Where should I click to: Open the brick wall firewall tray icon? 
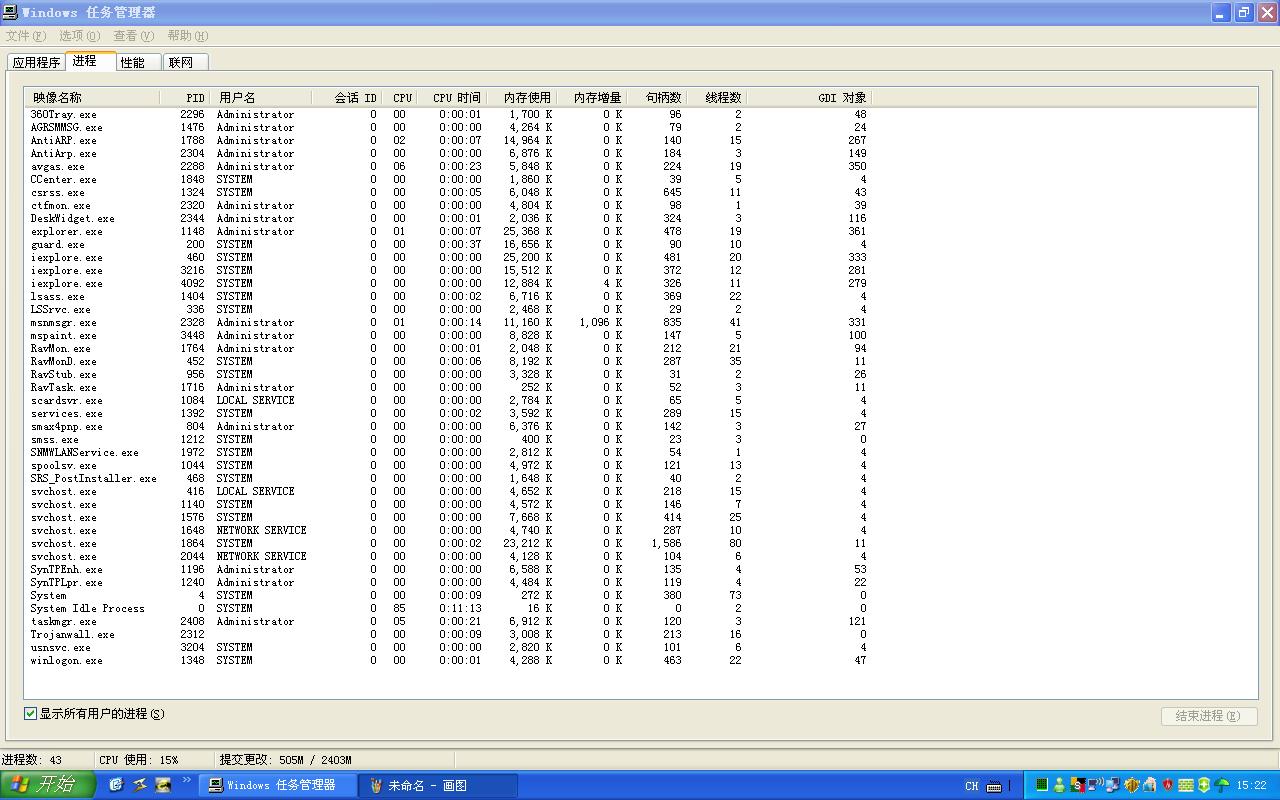1186,785
